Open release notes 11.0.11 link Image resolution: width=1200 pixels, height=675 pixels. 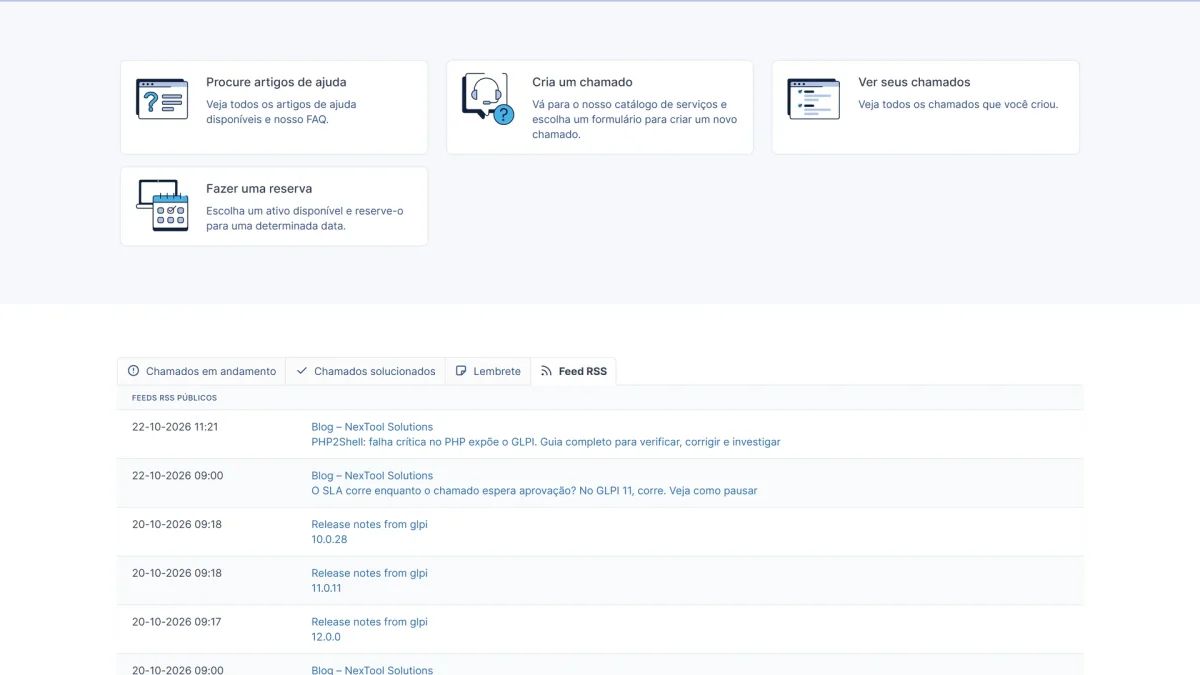tap(326, 588)
